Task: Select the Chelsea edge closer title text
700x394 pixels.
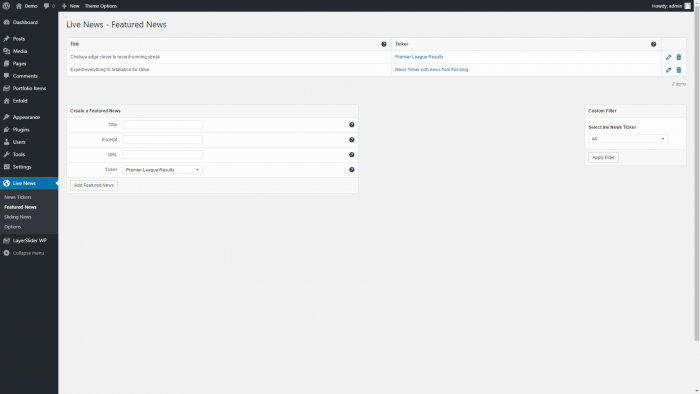Action: pyautogui.click(x=115, y=57)
